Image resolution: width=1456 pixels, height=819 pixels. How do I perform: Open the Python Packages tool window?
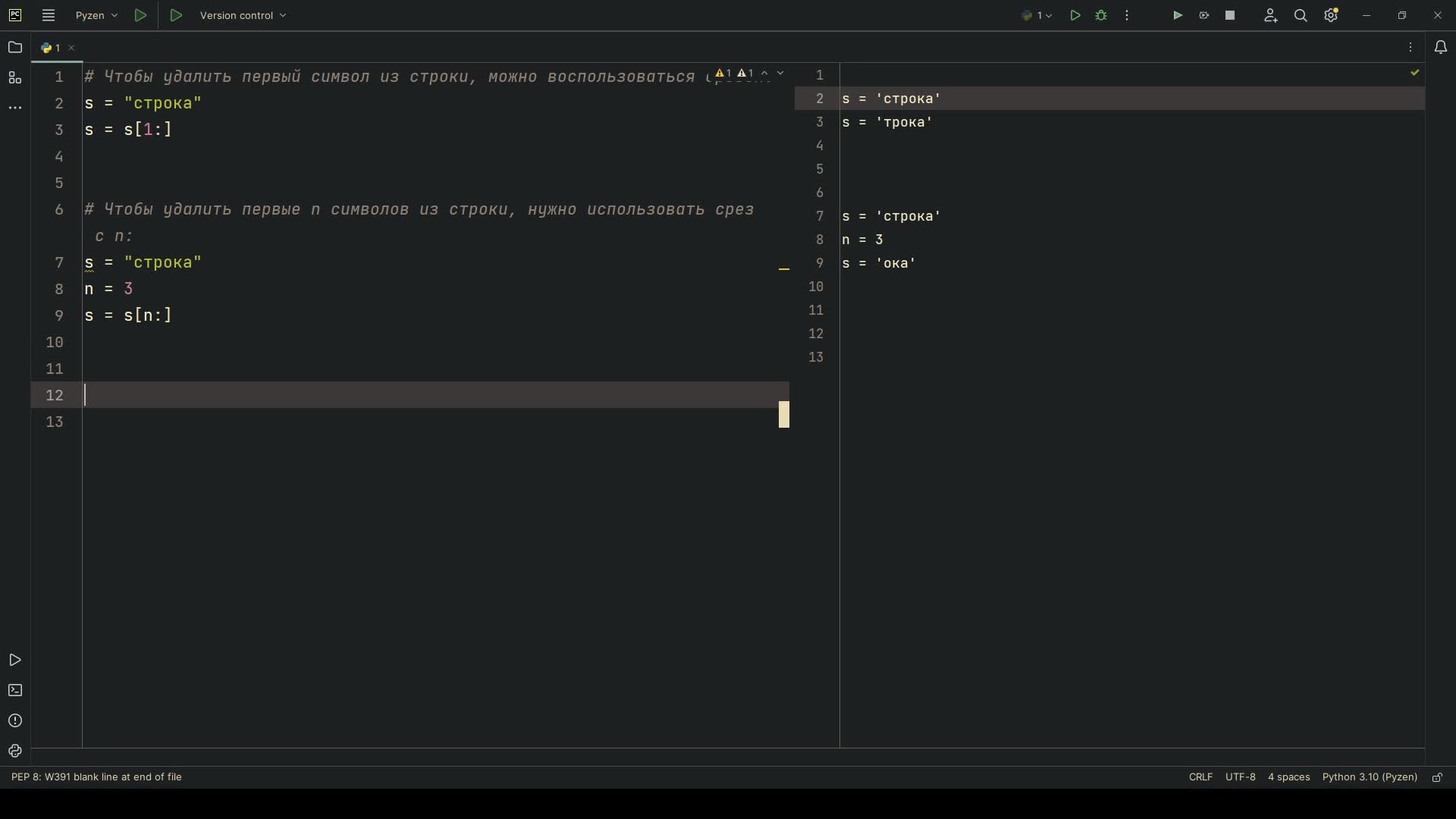(x=15, y=751)
